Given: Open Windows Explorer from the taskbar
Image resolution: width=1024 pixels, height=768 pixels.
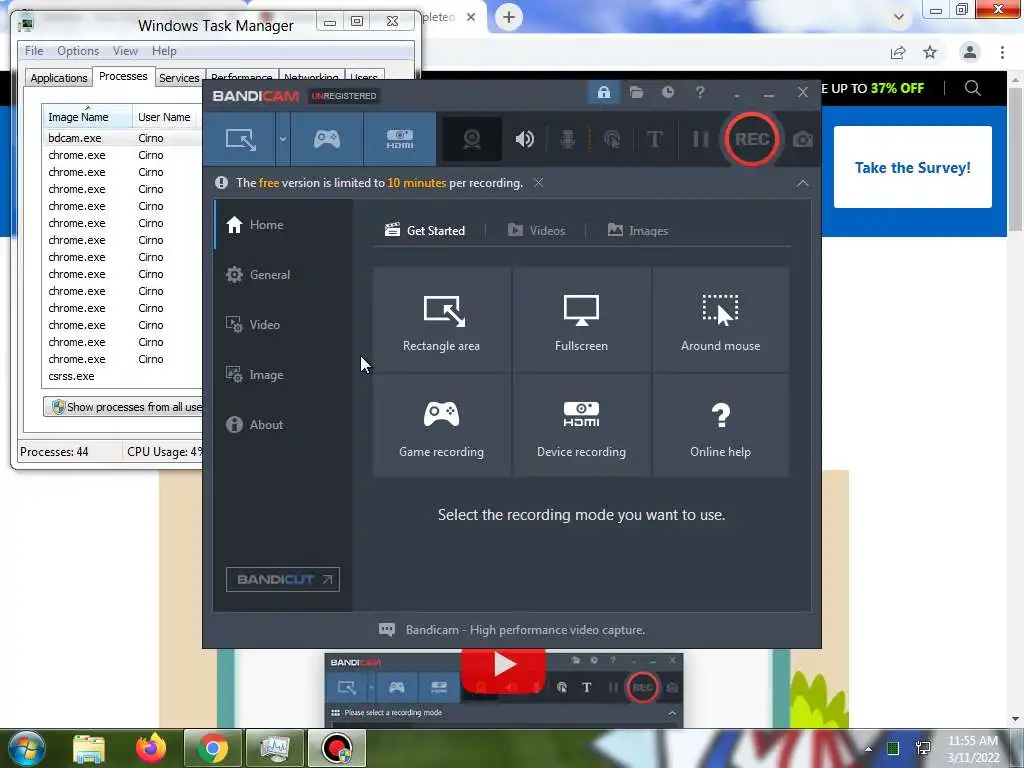Looking at the screenshot, I should click(89, 748).
